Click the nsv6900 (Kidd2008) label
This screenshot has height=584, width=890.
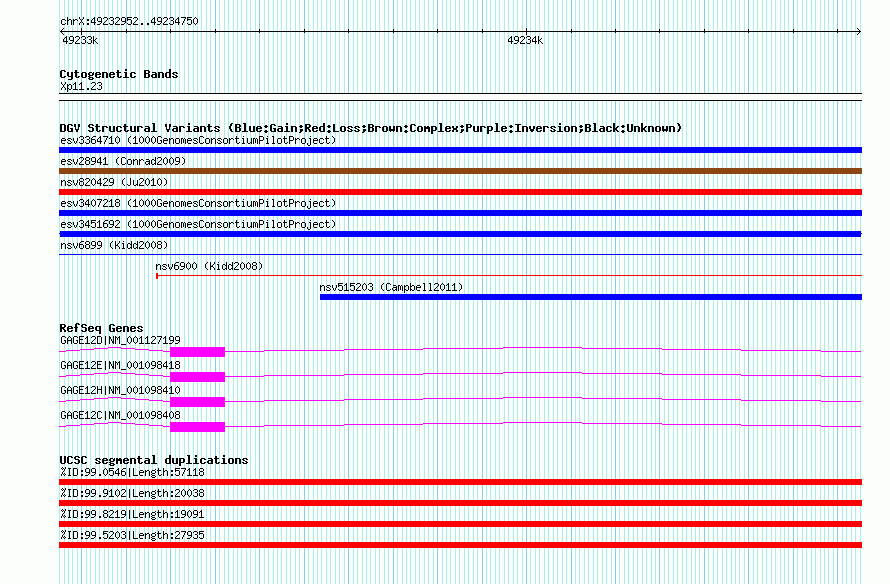click(x=209, y=266)
